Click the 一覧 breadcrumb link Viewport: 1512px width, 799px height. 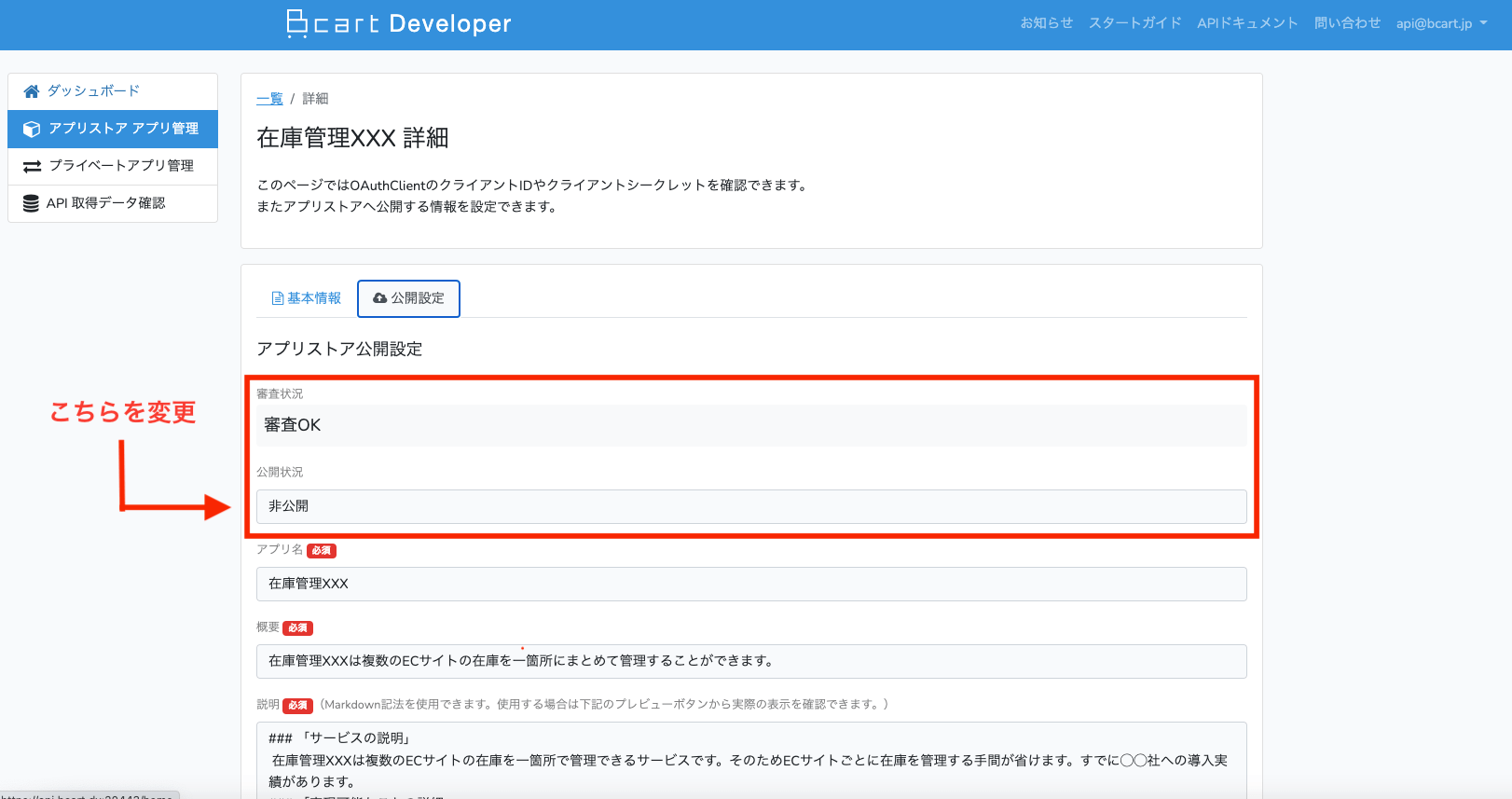point(269,99)
